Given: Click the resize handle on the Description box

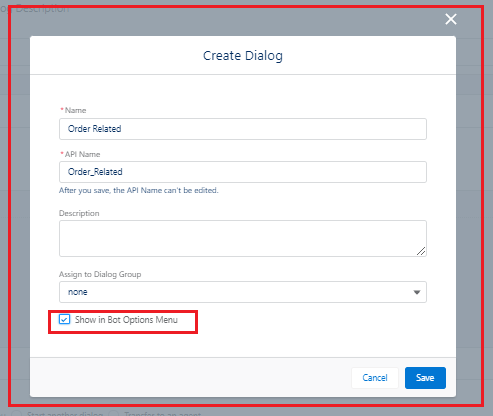Looking at the screenshot, I should point(421,251).
